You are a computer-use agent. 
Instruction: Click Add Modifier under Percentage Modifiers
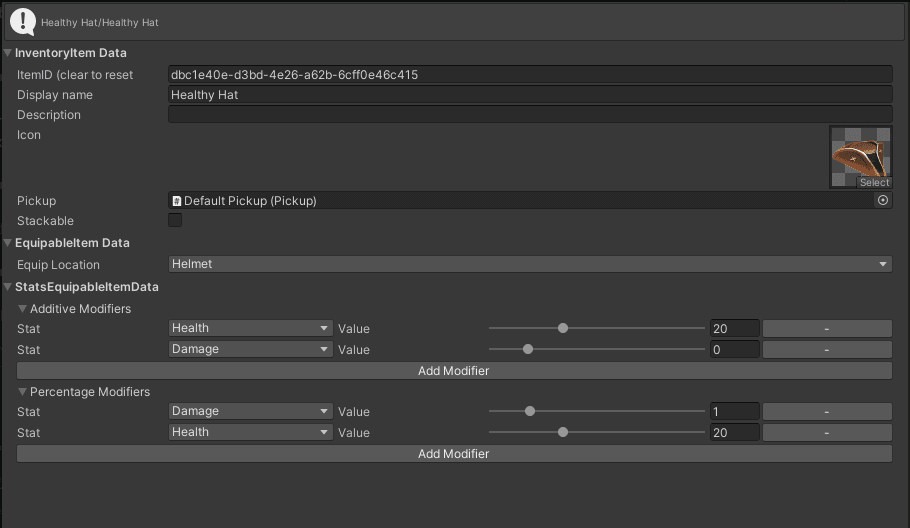point(454,454)
